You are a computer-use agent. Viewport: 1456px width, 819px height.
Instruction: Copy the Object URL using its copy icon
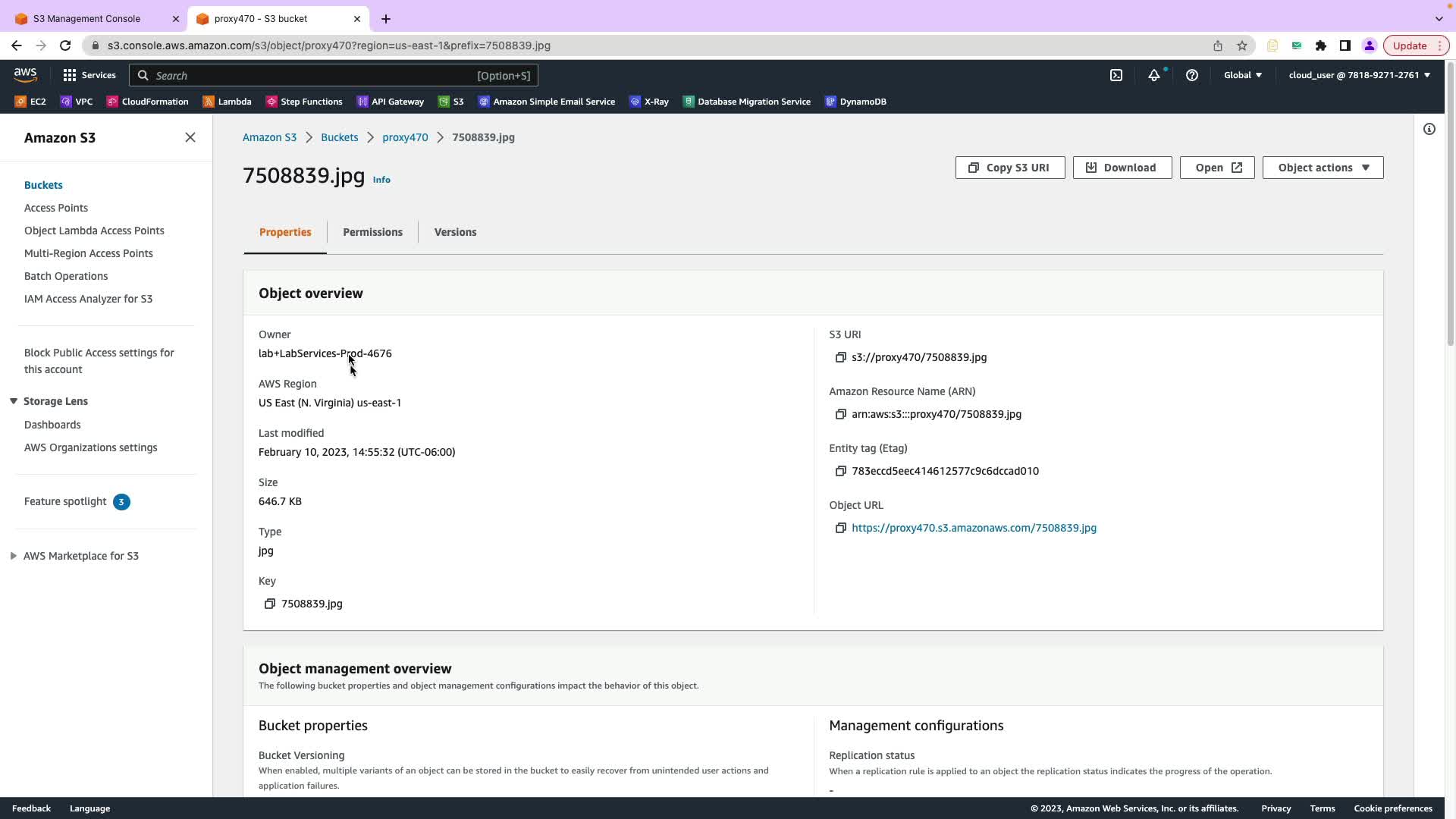point(840,528)
